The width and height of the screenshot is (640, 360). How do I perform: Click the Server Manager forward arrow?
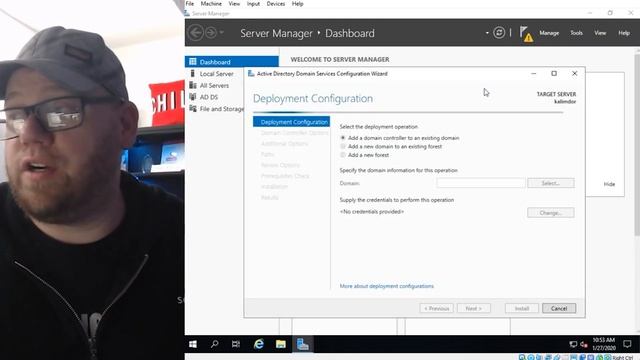pyautogui.click(x=211, y=33)
